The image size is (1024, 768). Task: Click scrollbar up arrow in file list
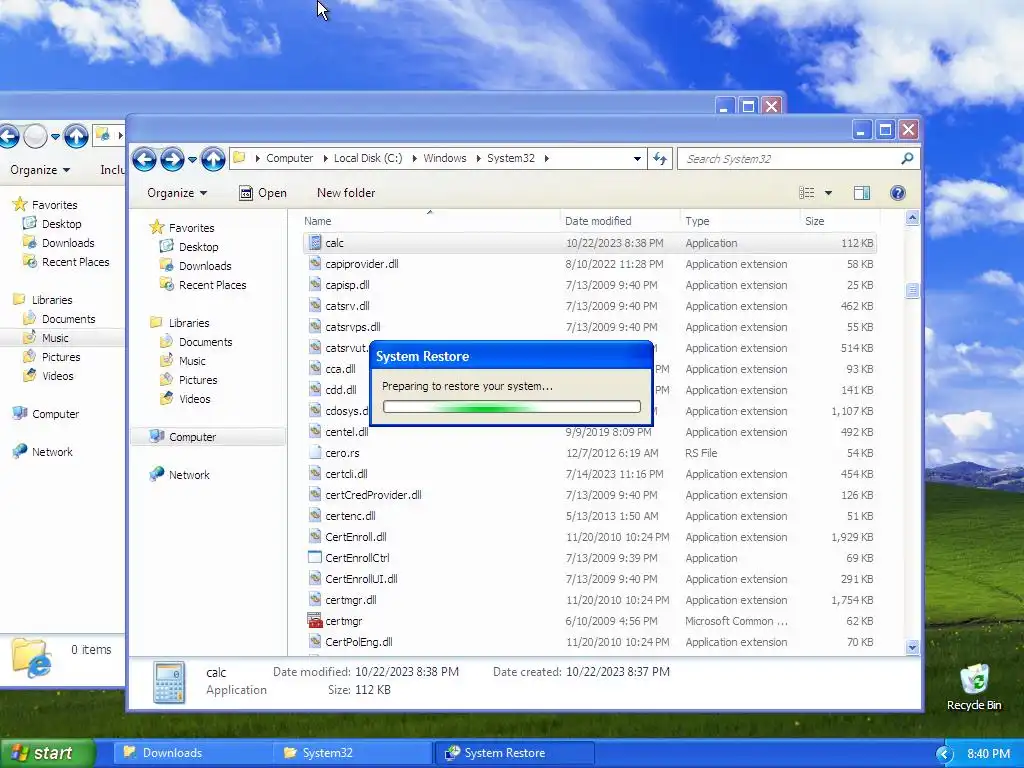tap(912, 218)
